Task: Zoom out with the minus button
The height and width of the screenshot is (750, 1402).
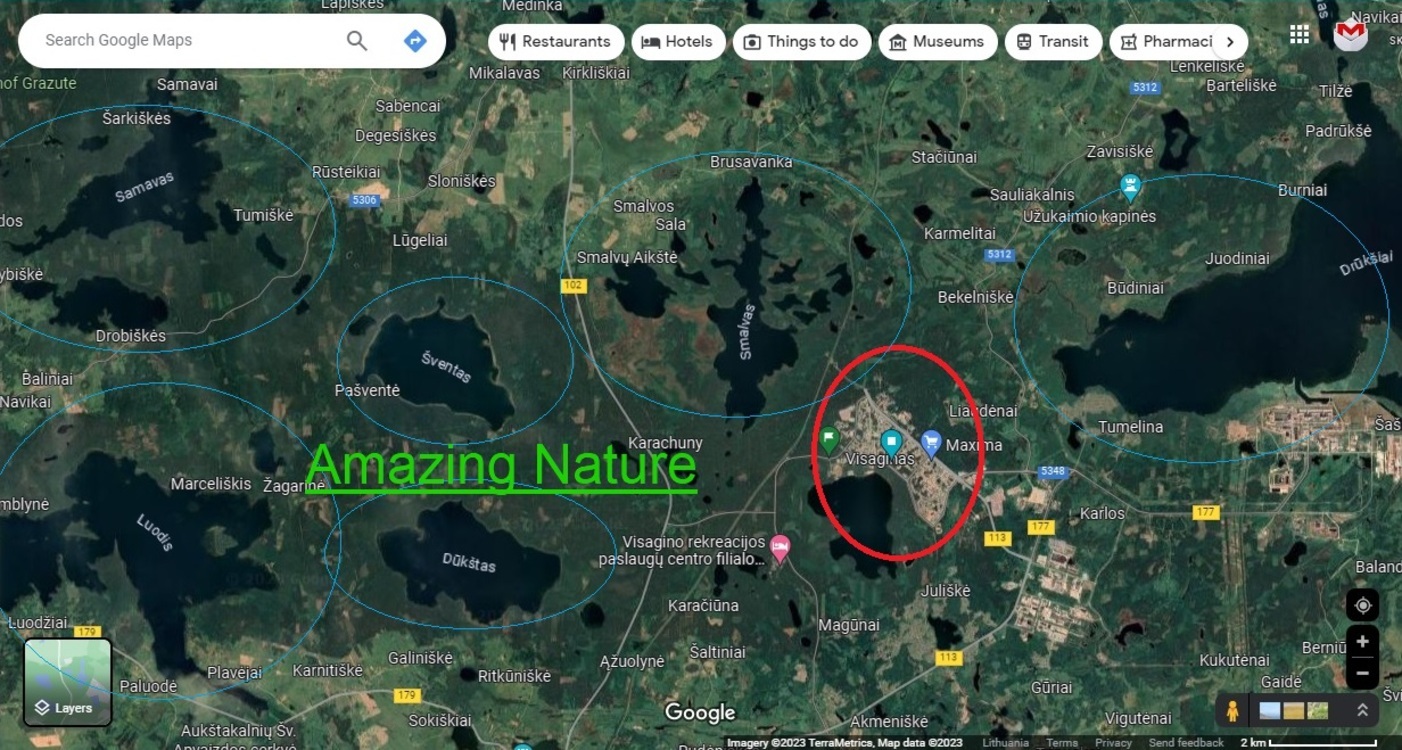Action: (x=1362, y=673)
